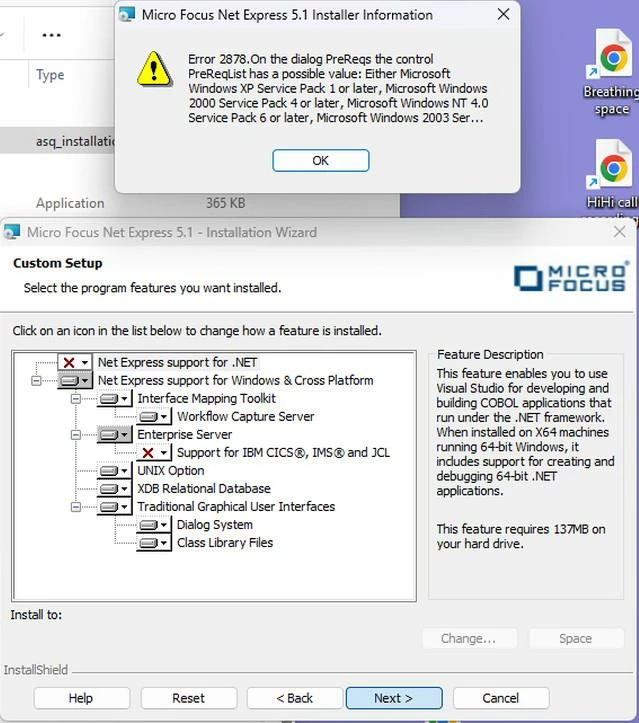Select the asq_installation file in File Explorer
The width and height of the screenshot is (639, 723).
point(76,141)
